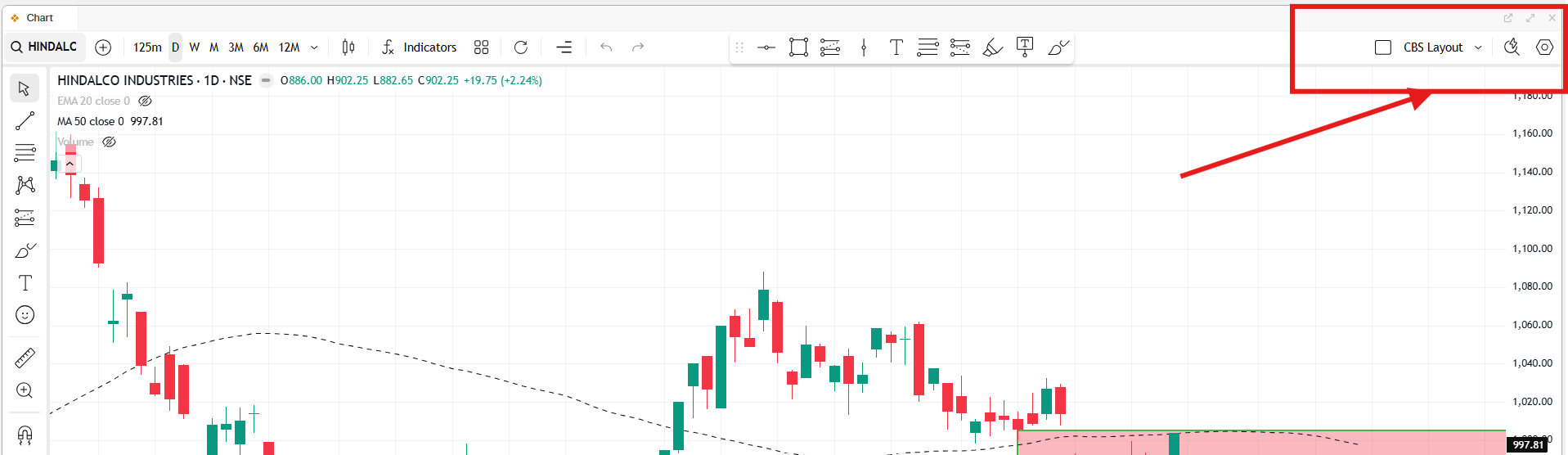Select the Text tool in left sidebar
The image size is (1568, 455).
pyautogui.click(x=25, y=283)
